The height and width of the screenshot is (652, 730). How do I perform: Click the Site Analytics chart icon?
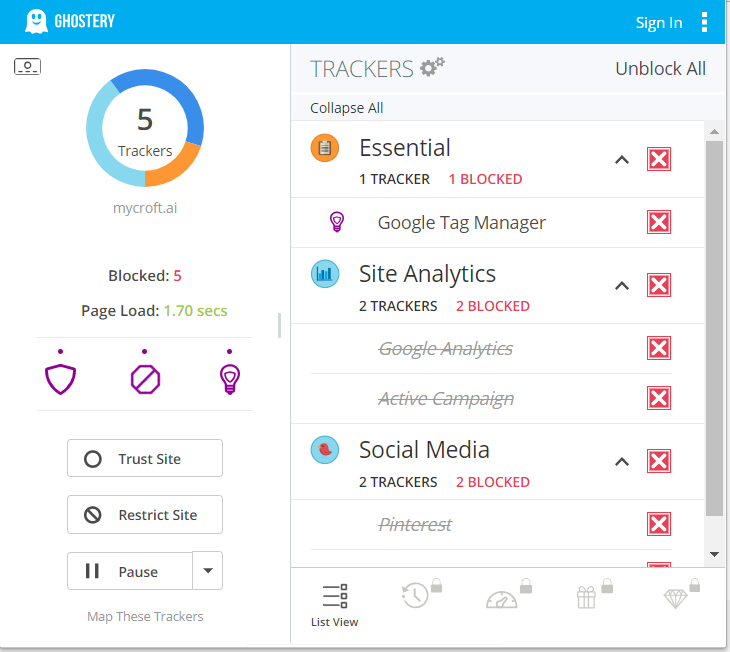[324, 274]
